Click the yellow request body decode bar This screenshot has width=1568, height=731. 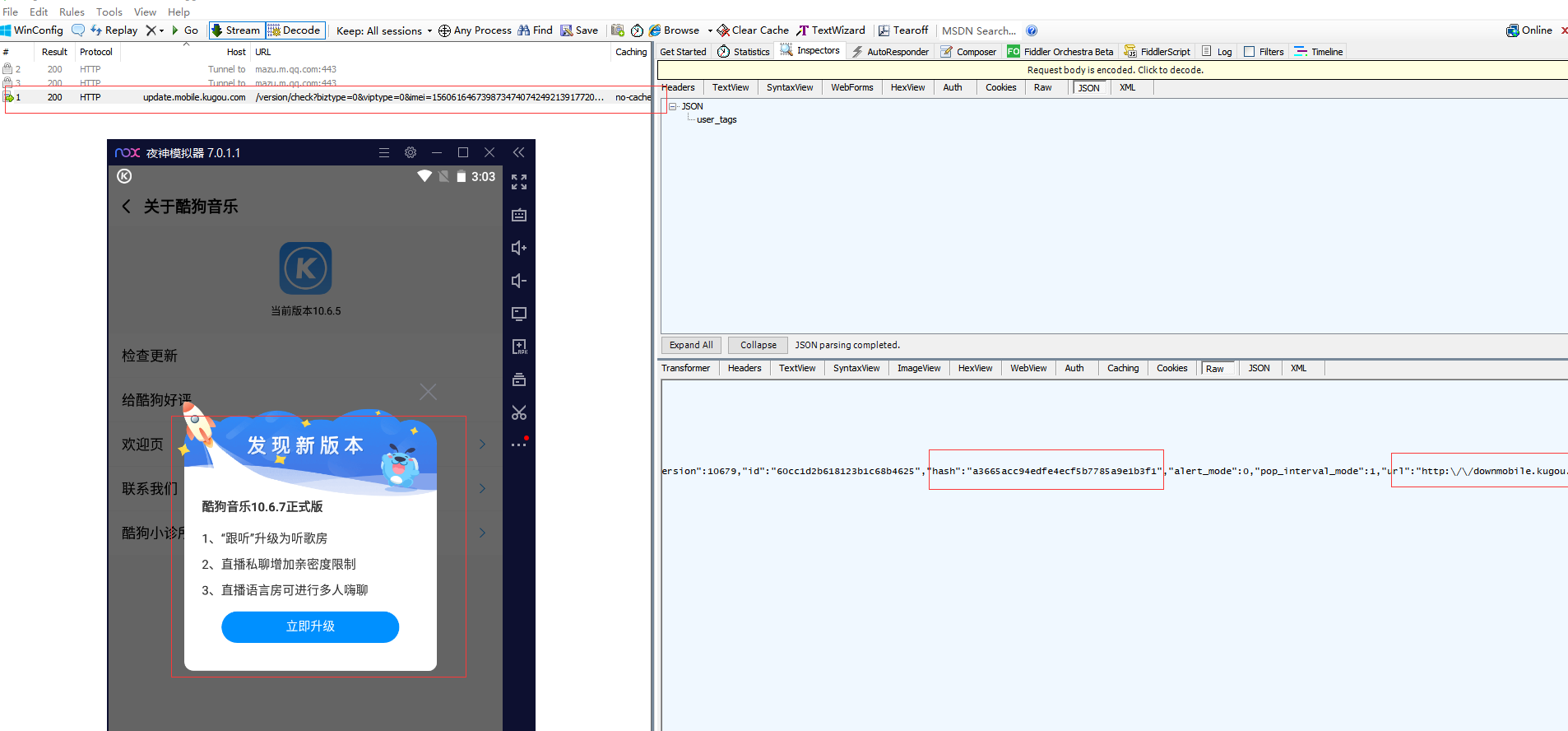[x=1114, y=70]
